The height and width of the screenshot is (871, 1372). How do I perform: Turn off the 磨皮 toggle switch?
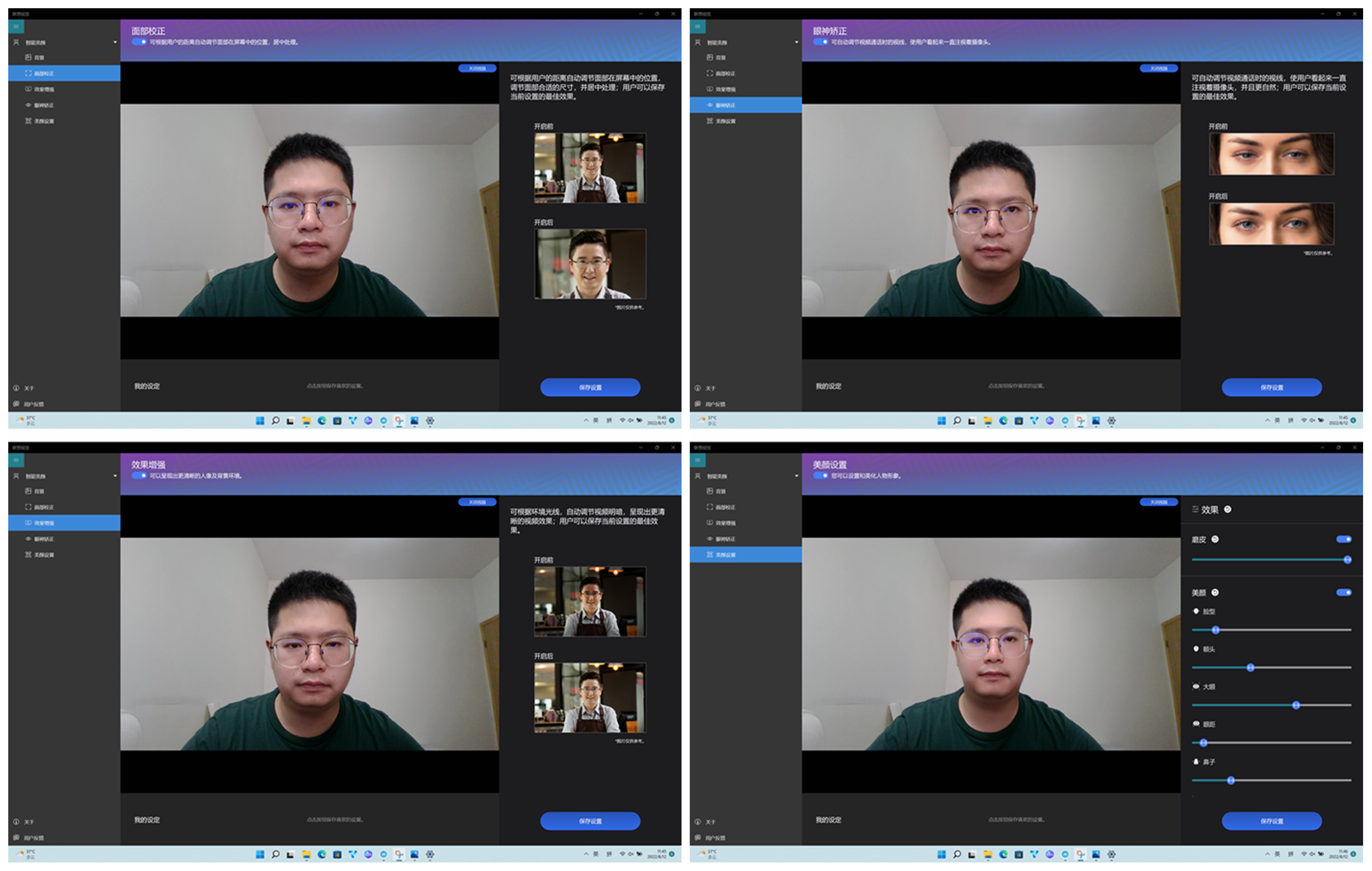(x=1344, y=539)
